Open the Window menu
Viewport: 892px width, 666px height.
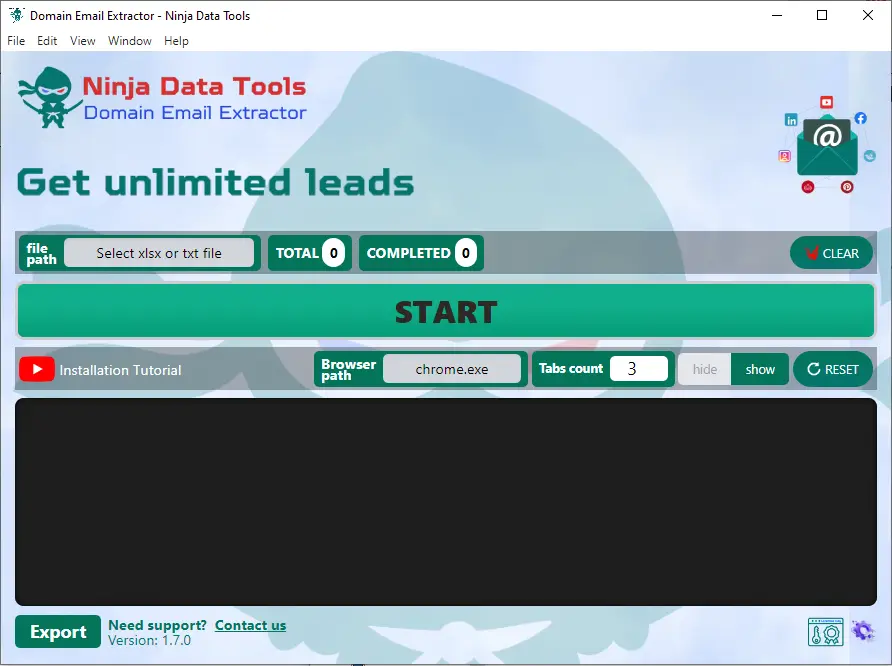(130, 41)
